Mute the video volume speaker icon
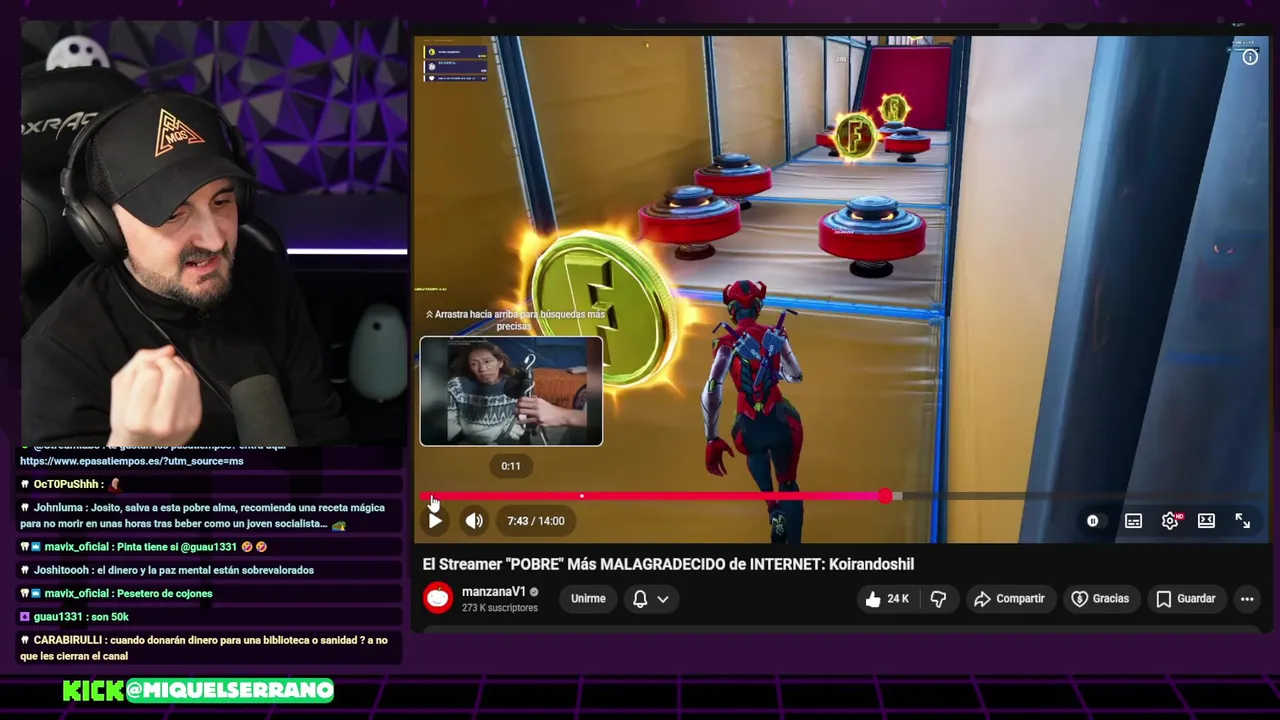The width and height of the screenshot is (1280, 720). tap(474, 521)
